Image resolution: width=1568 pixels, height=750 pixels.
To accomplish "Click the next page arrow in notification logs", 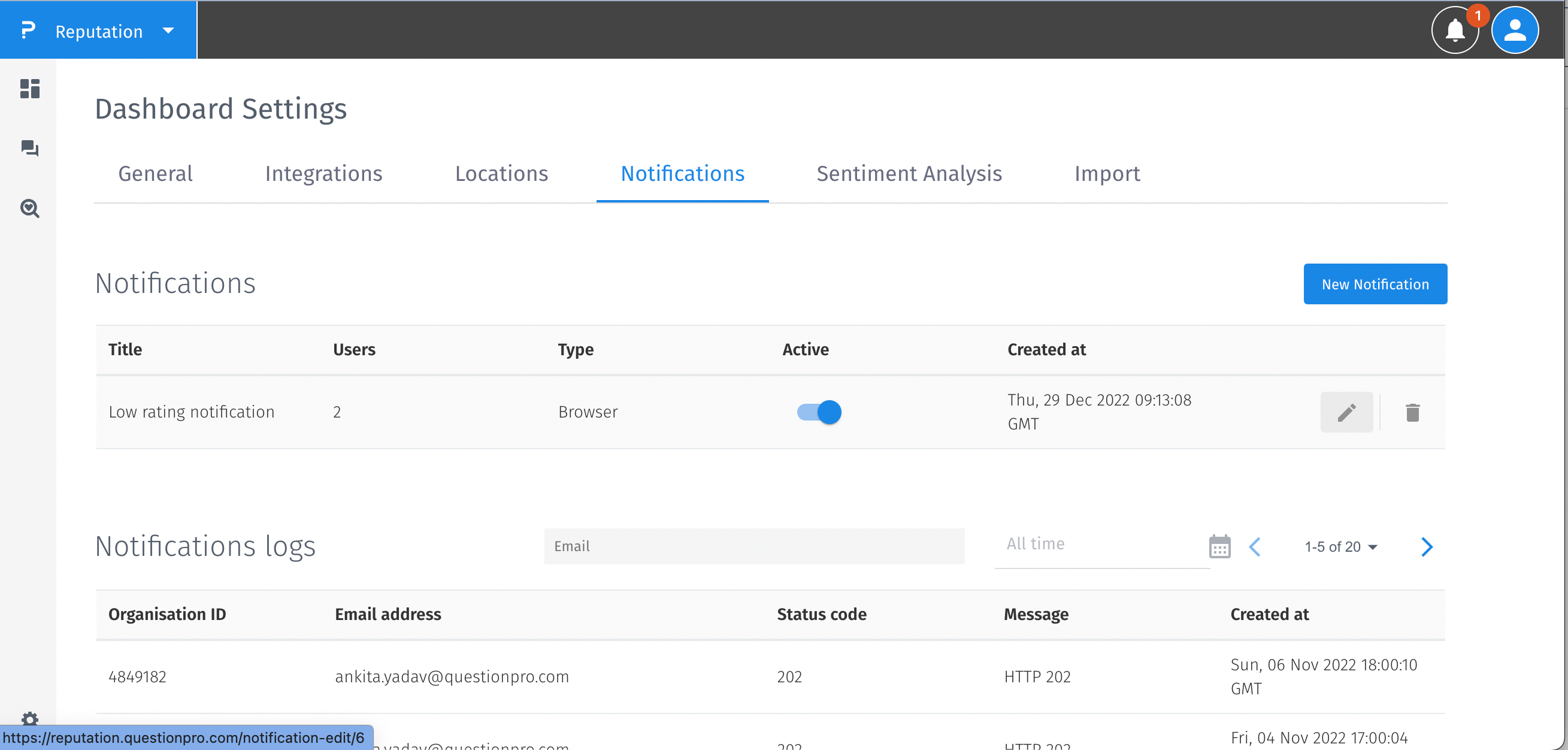I will click(1428, 547).
